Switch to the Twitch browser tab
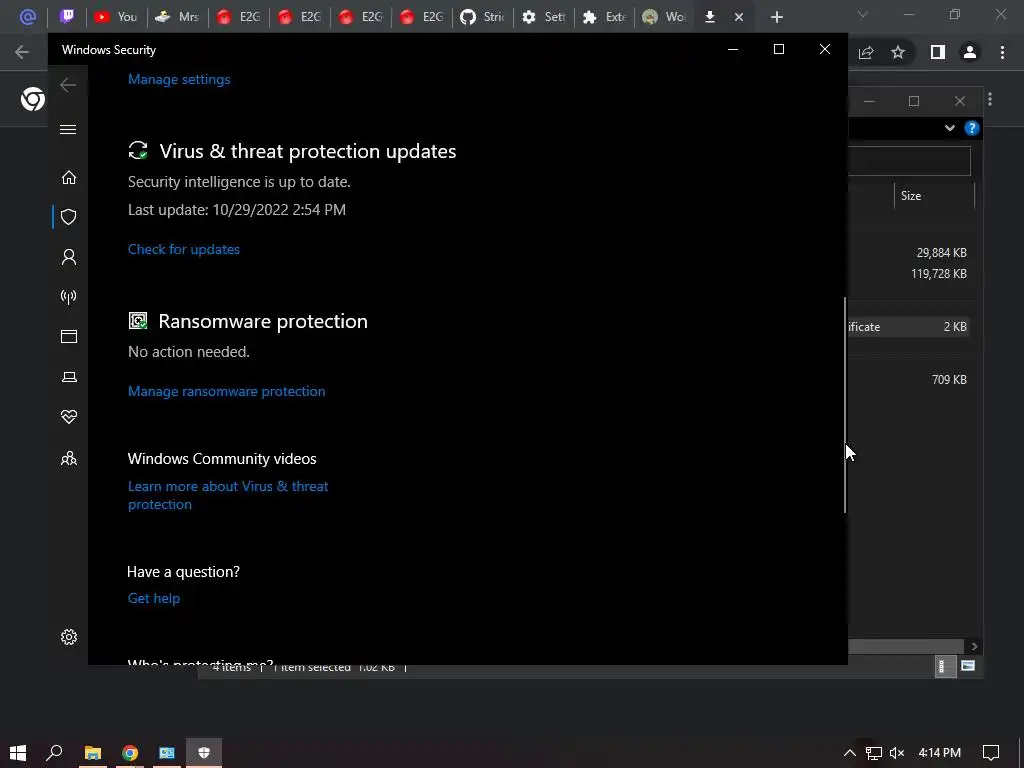The height and width of the screenshot is (768, 1024). tap(67, 17)
